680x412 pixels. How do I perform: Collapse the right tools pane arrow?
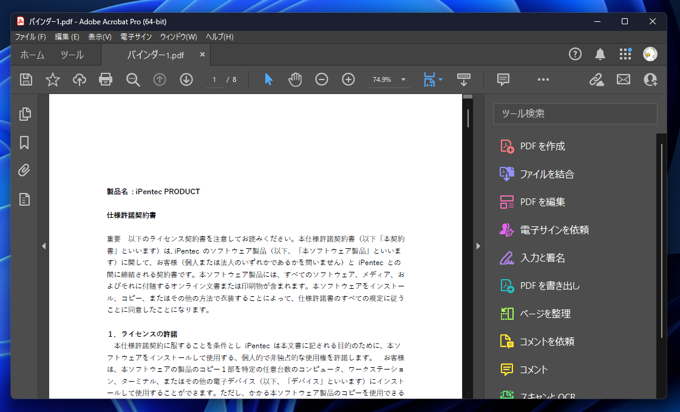478,246
